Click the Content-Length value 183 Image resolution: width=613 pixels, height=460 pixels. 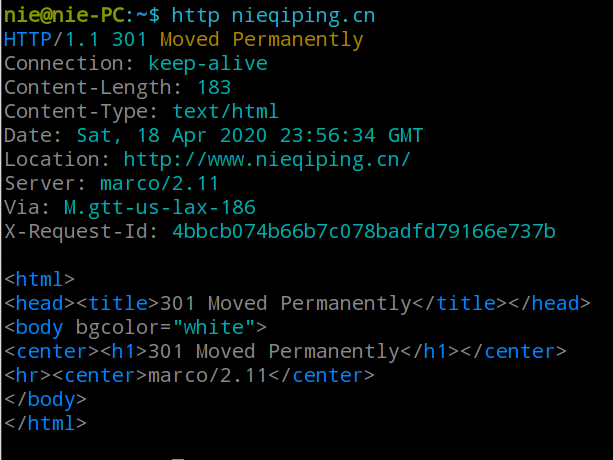tap(214, 88)
